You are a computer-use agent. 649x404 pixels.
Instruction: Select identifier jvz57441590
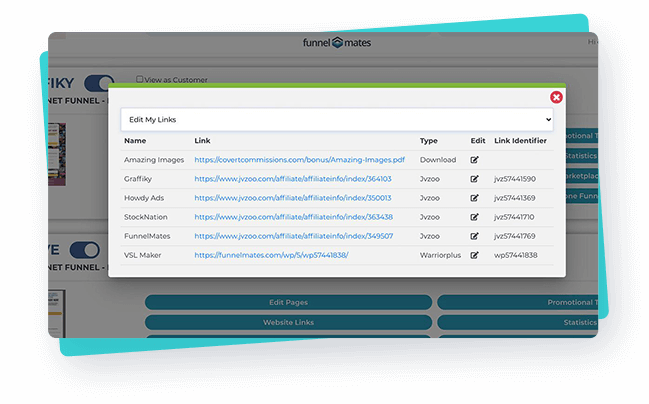click(515, 179)
